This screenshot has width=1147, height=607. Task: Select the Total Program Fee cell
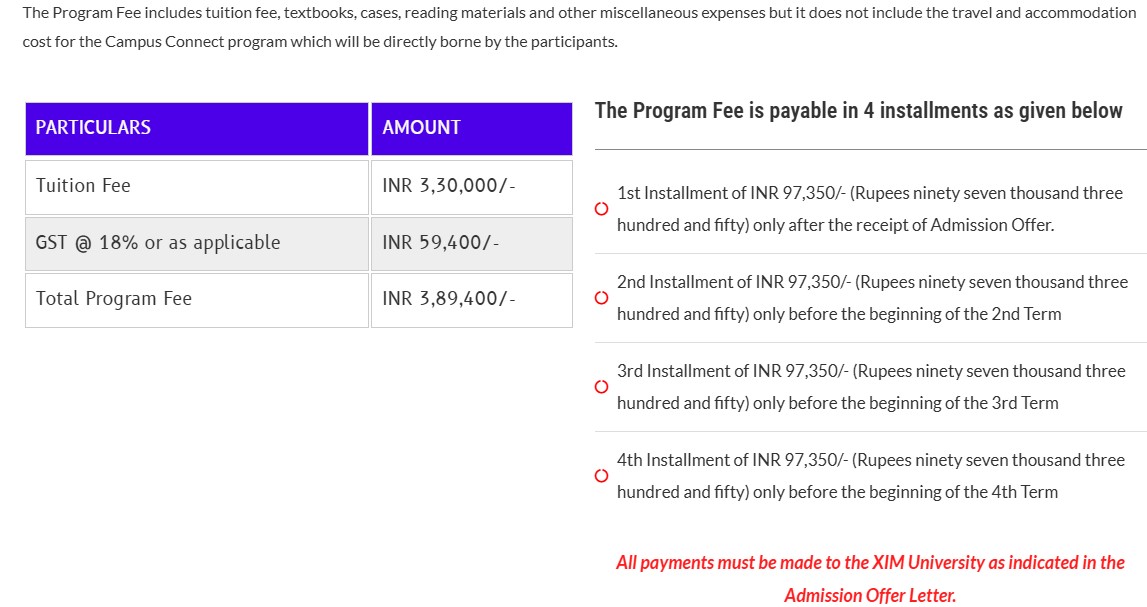[x=114, y=299]
